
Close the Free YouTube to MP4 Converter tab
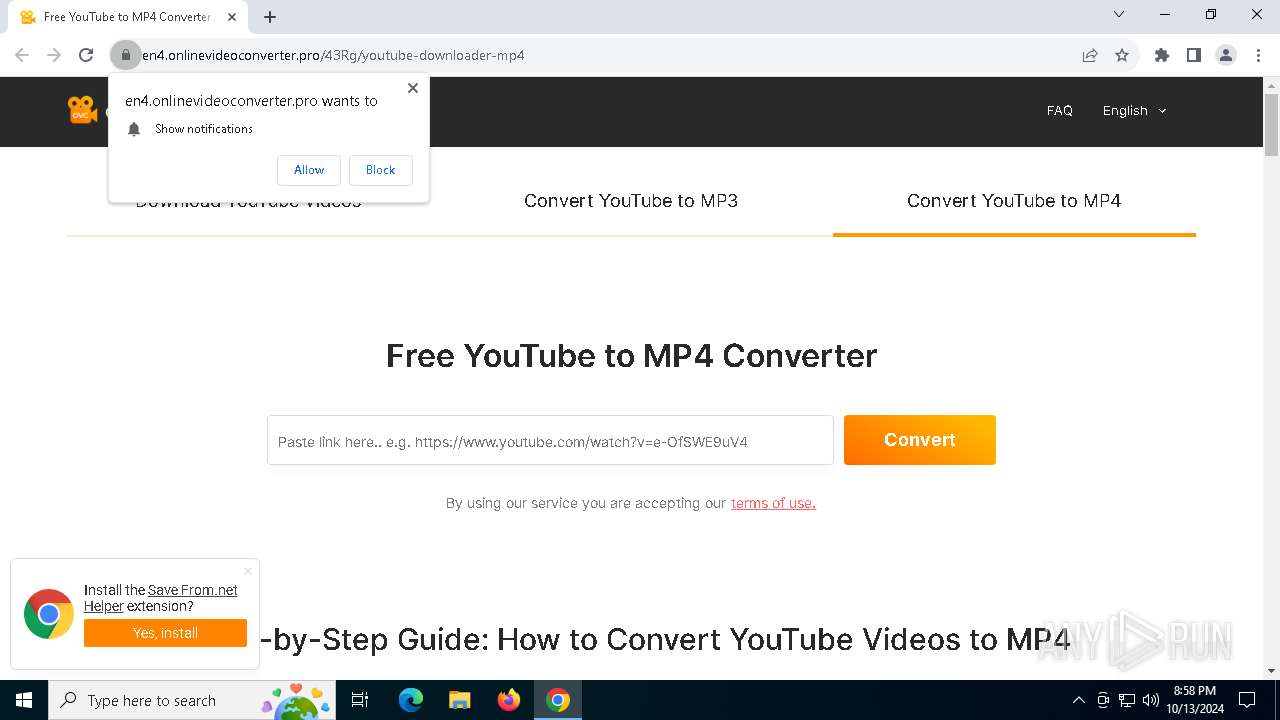coord(231,17)
